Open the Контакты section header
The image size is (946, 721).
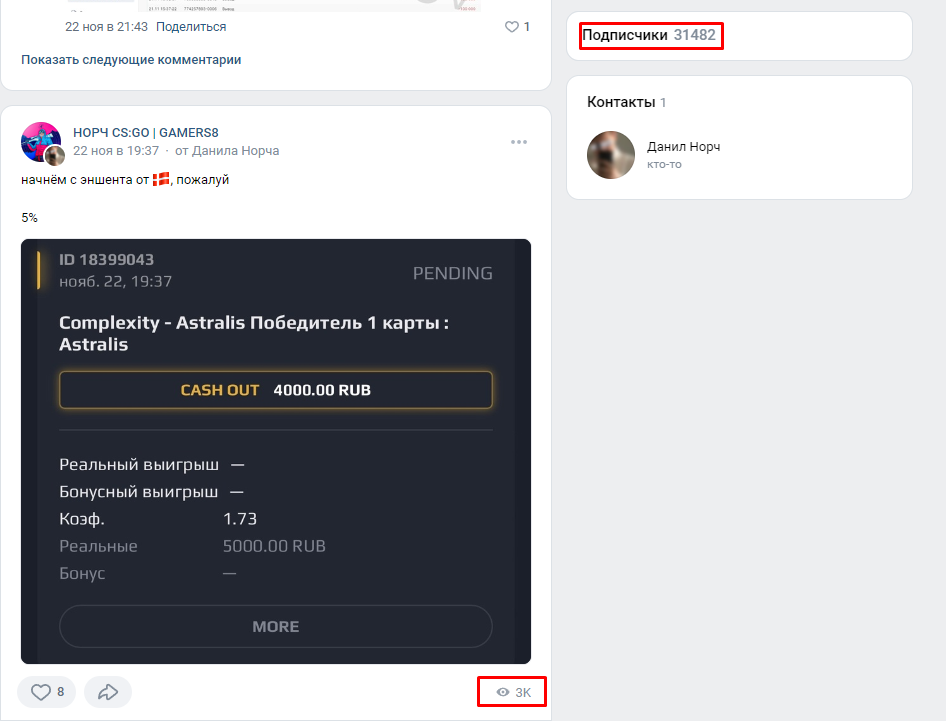click(621, 102)
